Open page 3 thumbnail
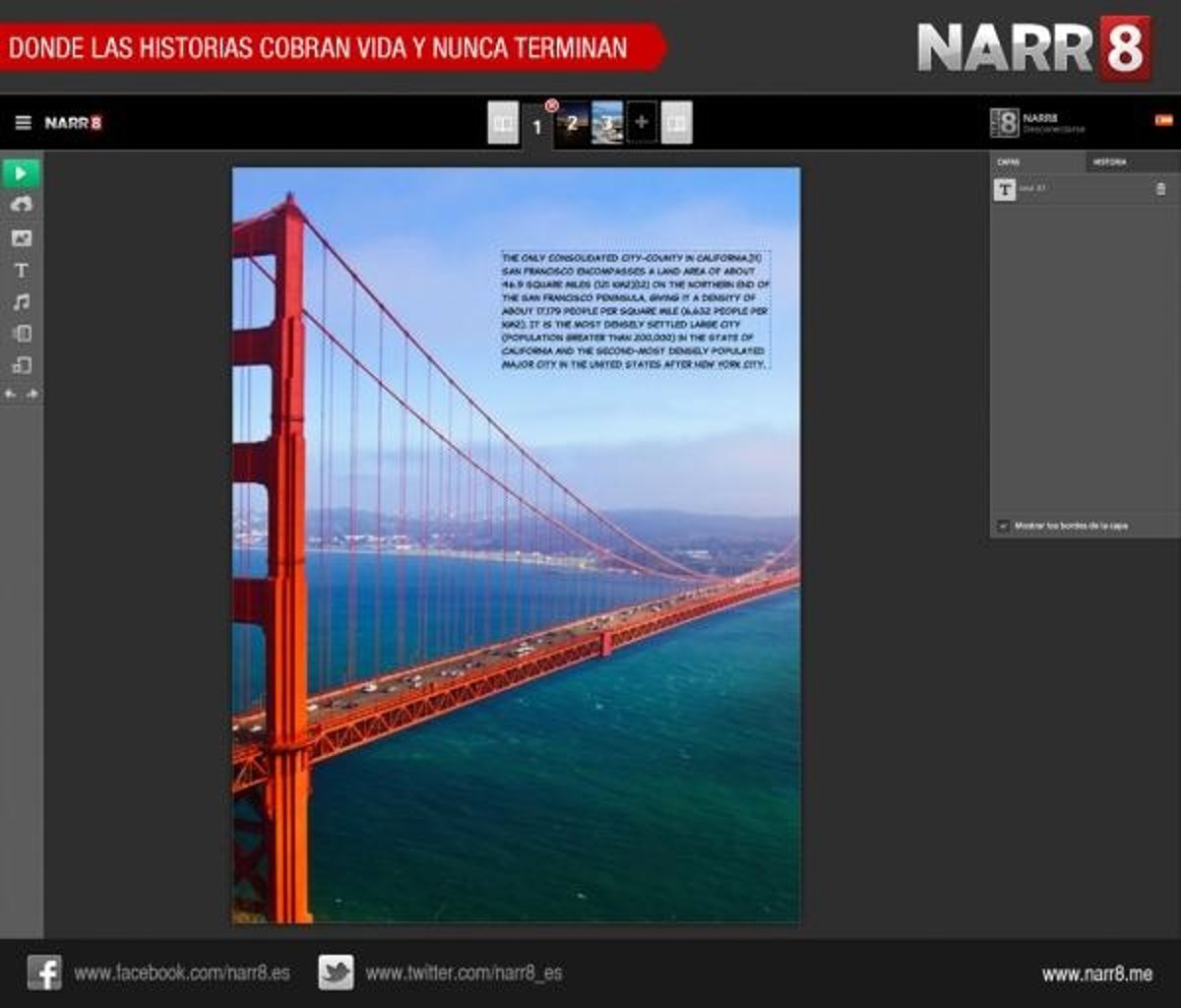Viewport: 1181px width, 1008px height. tap(607, 124)
